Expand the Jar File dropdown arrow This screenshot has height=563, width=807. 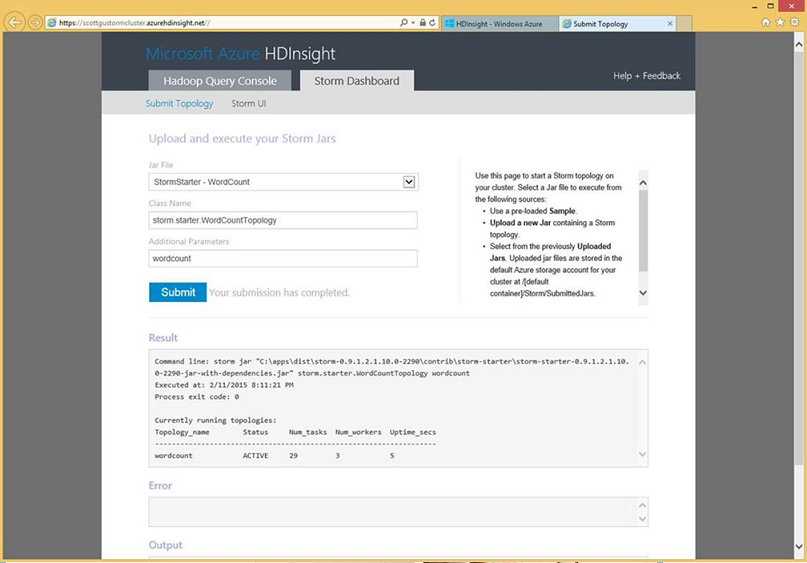click(409, 182)
